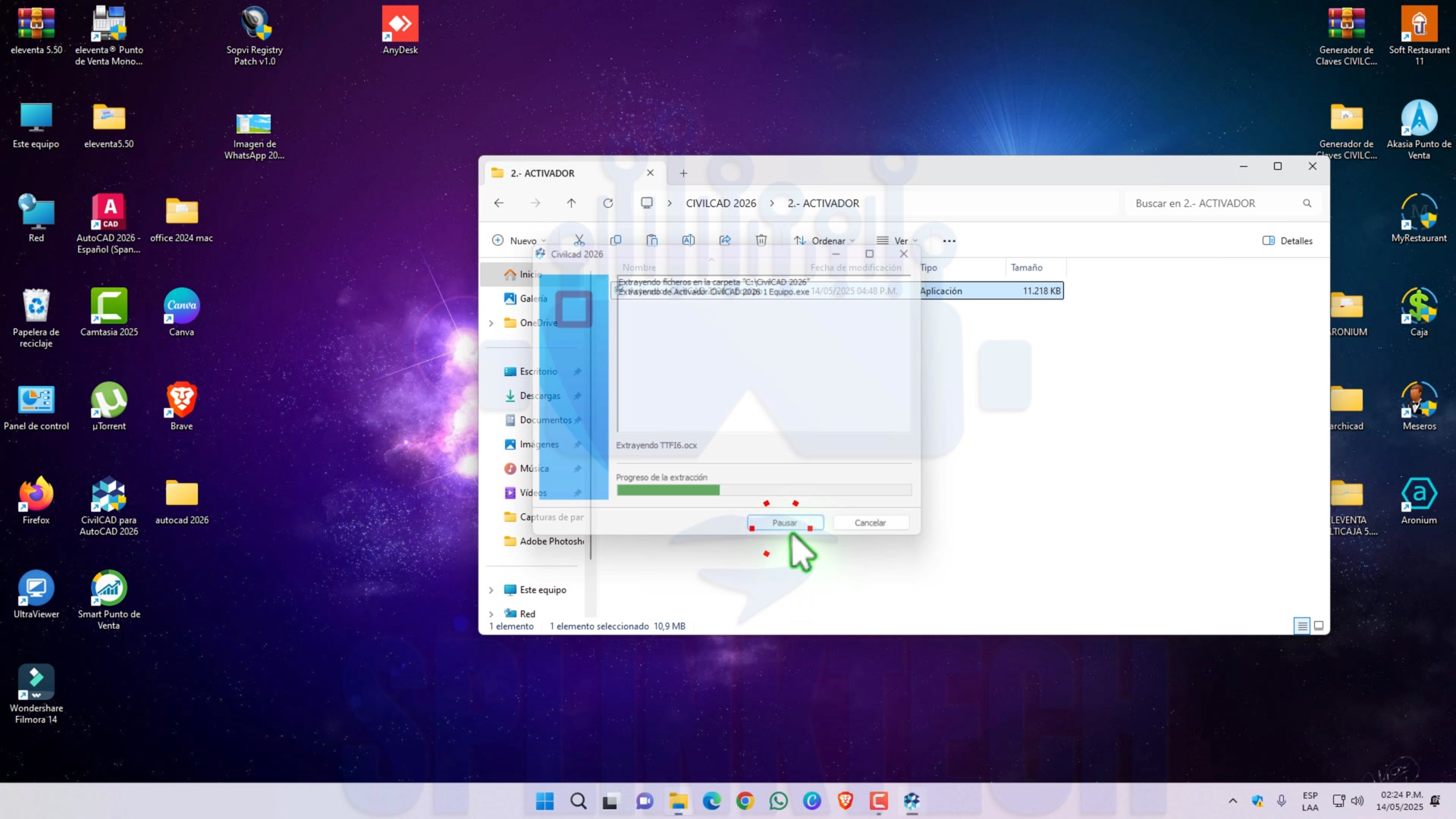Toggle the Detalles pane in Explorer
The image size is (1456, 819).
click(x=1288, y=241)
